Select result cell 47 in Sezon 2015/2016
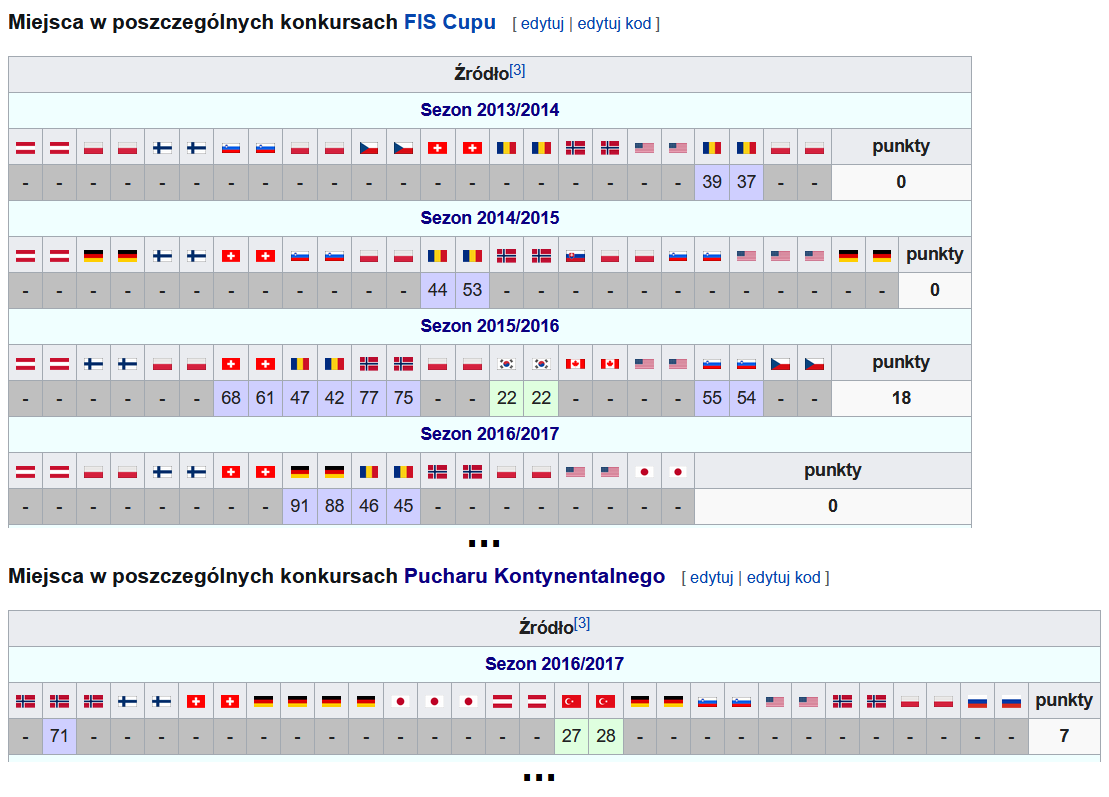 tap(300, 398)
